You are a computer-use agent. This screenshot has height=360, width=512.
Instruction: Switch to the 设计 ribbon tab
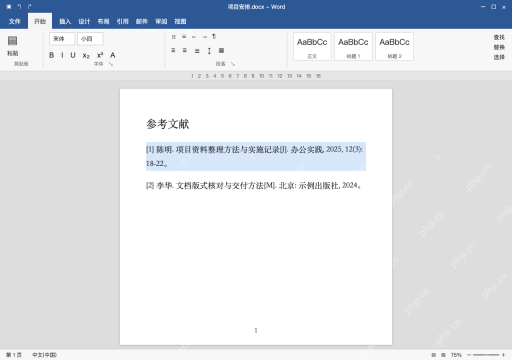[84, 21]
